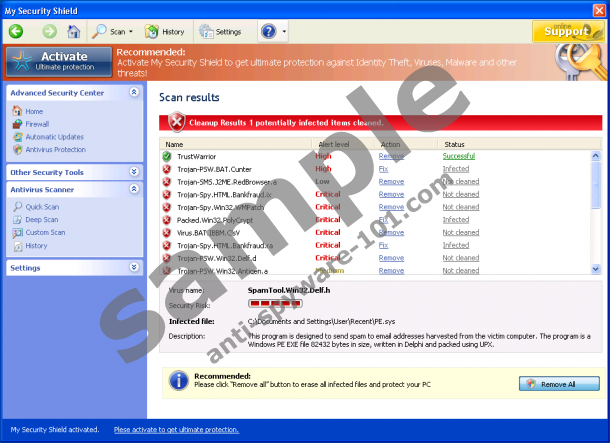Collapse the Advanced Security Center panel
This screenshot has height=443, width=610.
[x=134, y=92]
